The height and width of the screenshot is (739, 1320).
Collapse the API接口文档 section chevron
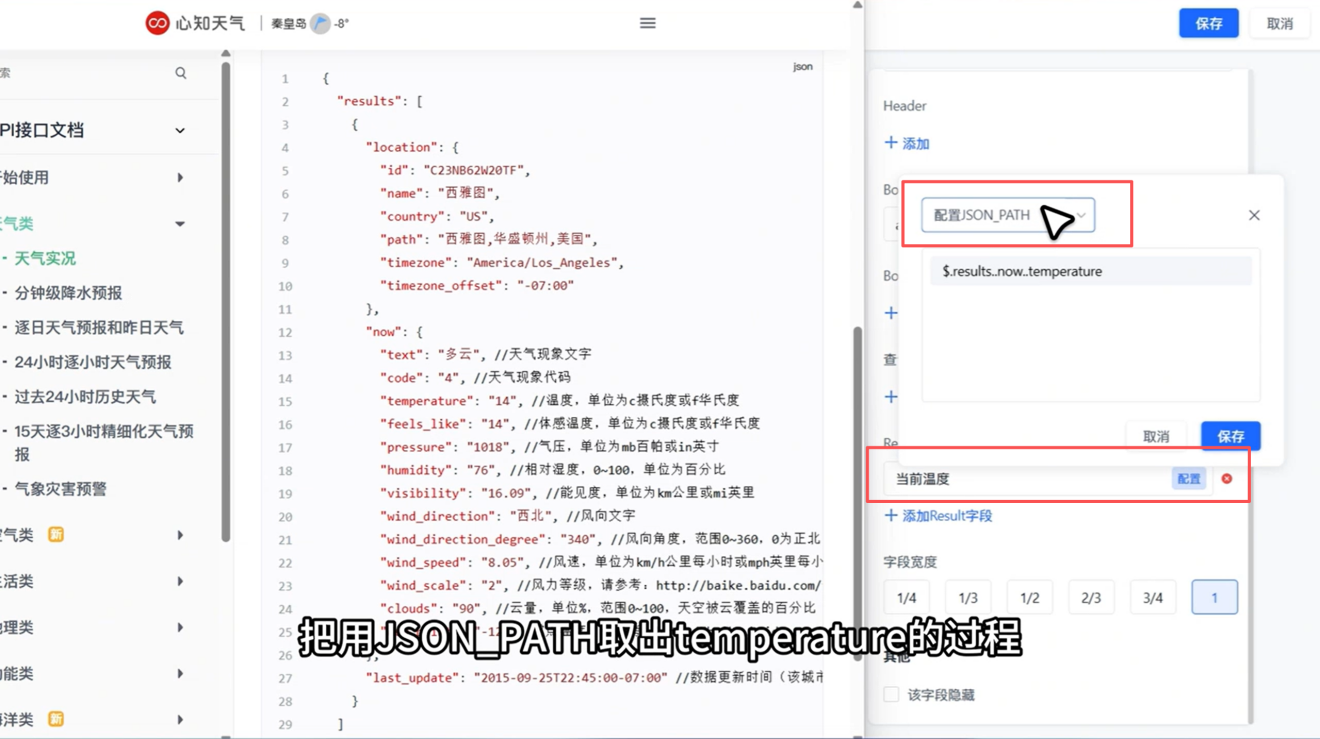[180, 131]
